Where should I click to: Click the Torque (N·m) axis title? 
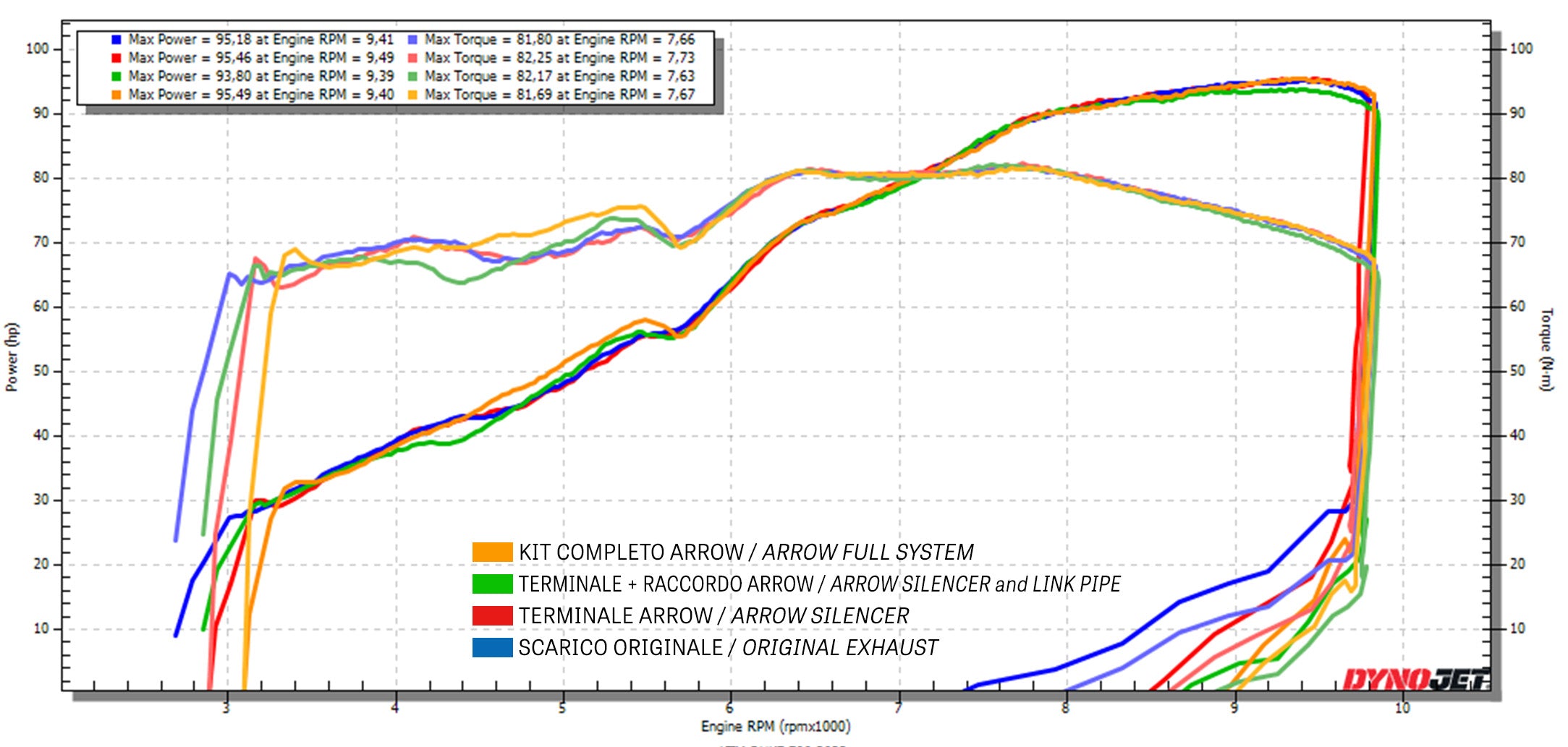1546,350
